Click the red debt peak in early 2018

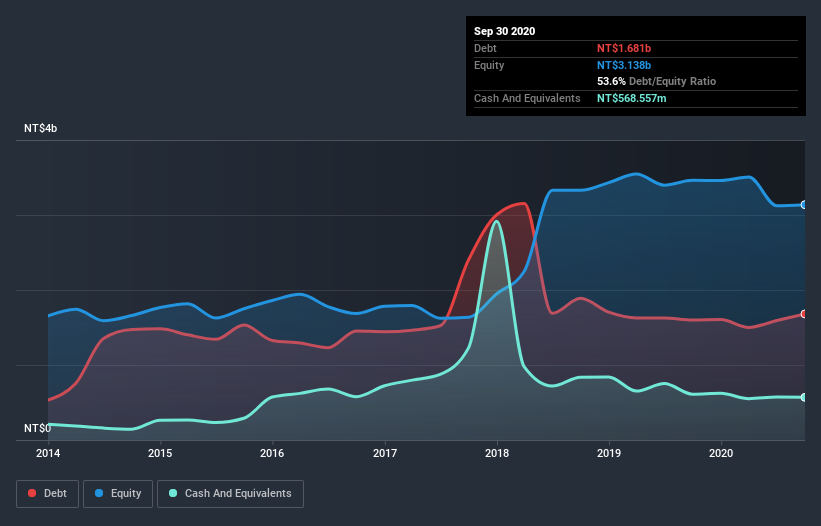click(522, 204)
